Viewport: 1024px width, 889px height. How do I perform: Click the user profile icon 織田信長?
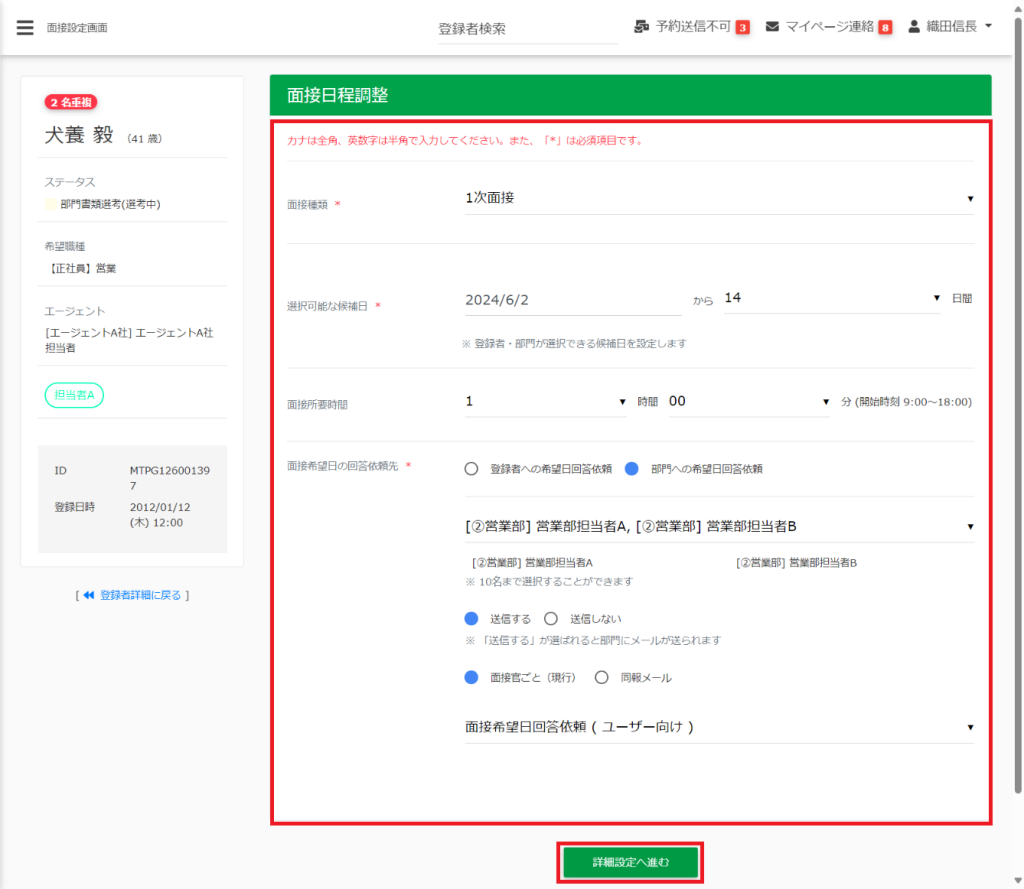point(914,27)
